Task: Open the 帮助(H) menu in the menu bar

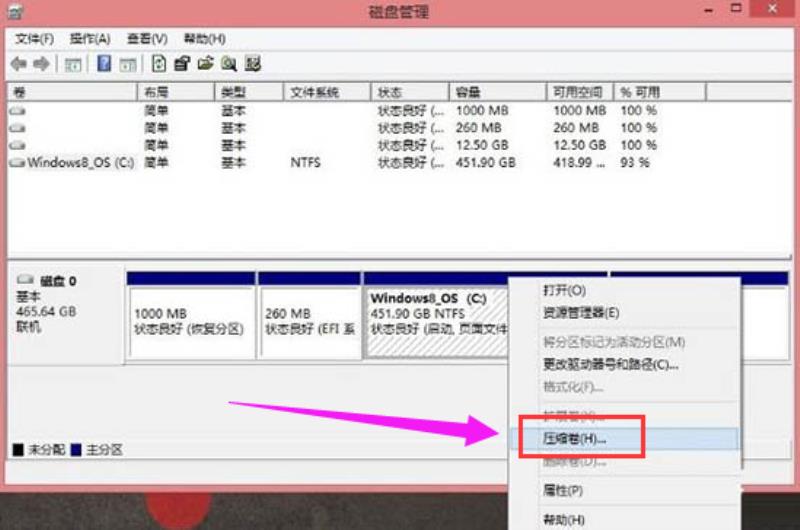Action: (205, 39)
